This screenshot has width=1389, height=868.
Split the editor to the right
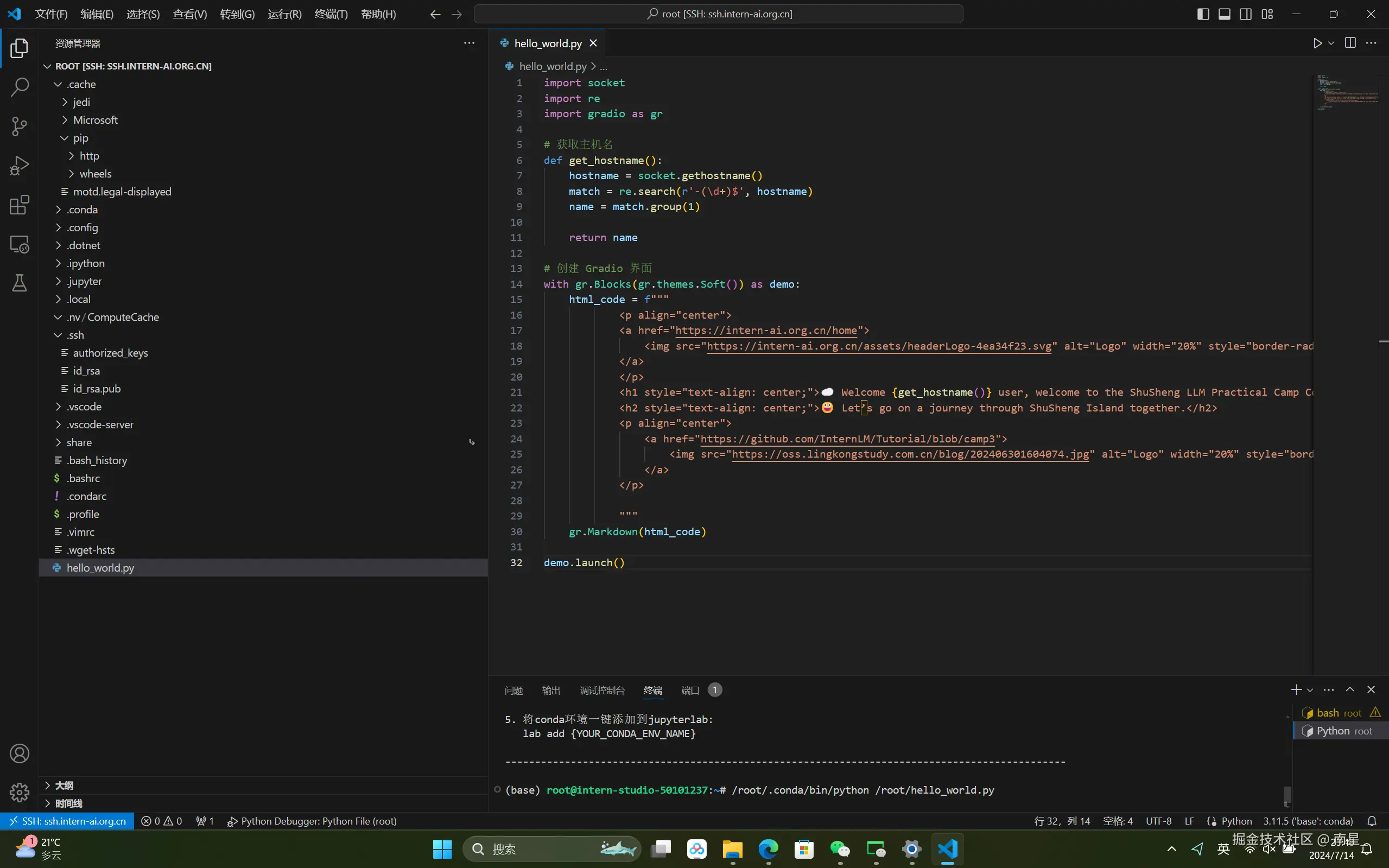coord(1350,43)
